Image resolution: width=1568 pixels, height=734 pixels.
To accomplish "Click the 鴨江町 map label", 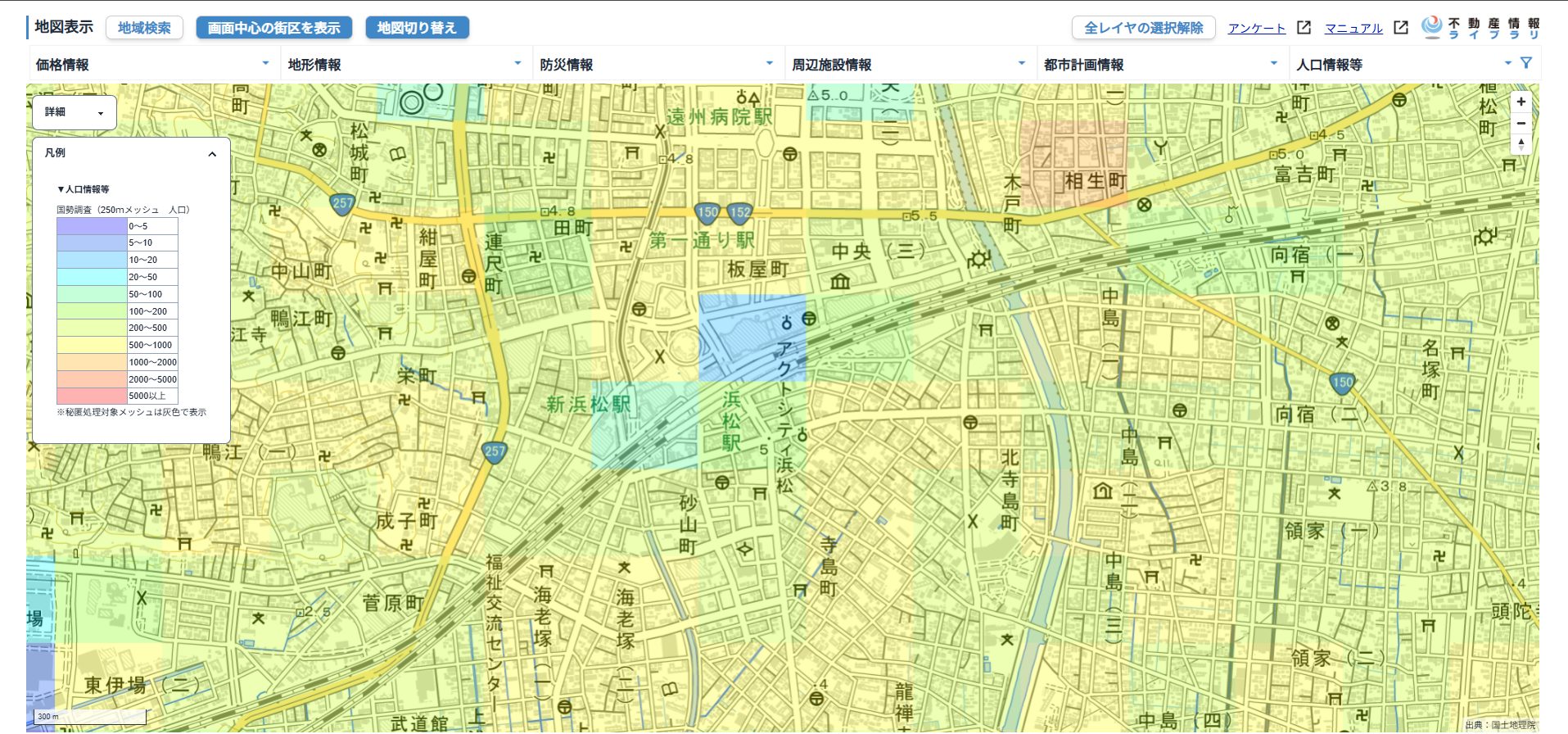I will pos(301,319).
